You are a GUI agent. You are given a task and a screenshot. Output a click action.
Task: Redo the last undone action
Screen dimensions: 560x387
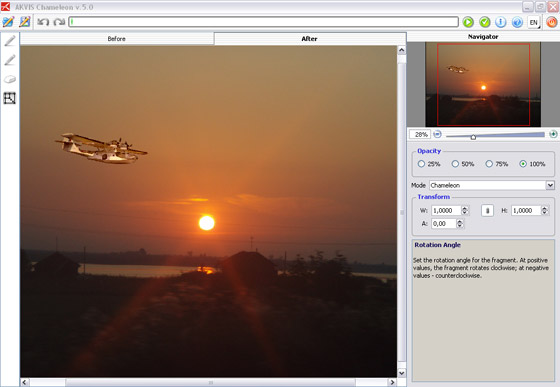[x=59, y=22]
